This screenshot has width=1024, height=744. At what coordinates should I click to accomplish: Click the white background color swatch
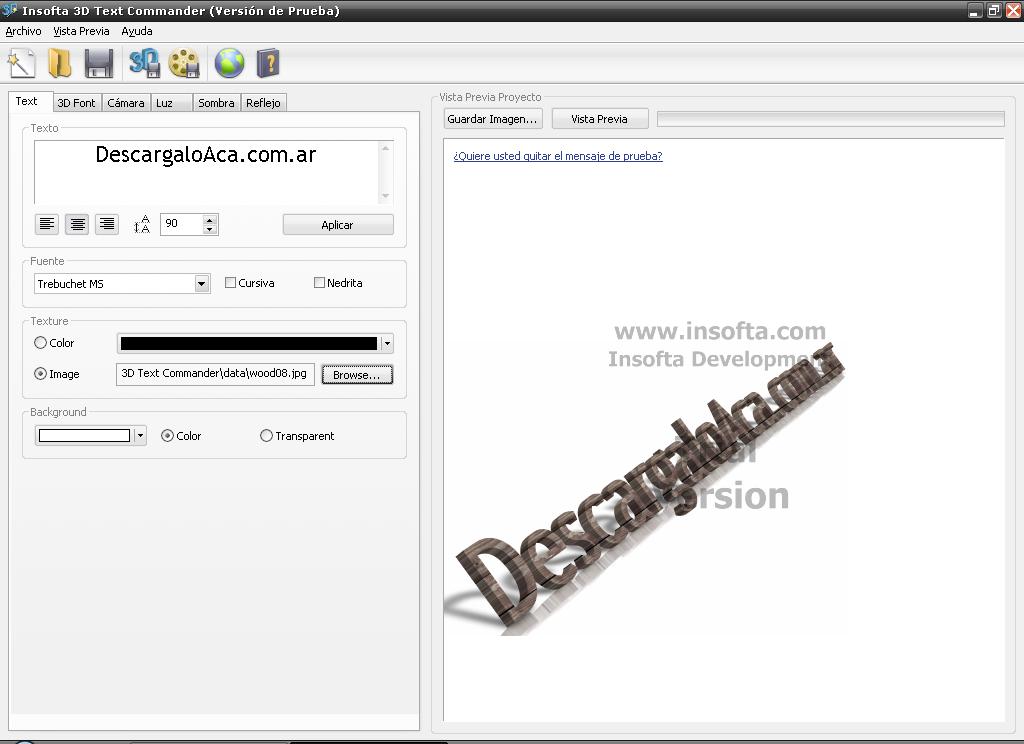point(84,436)
